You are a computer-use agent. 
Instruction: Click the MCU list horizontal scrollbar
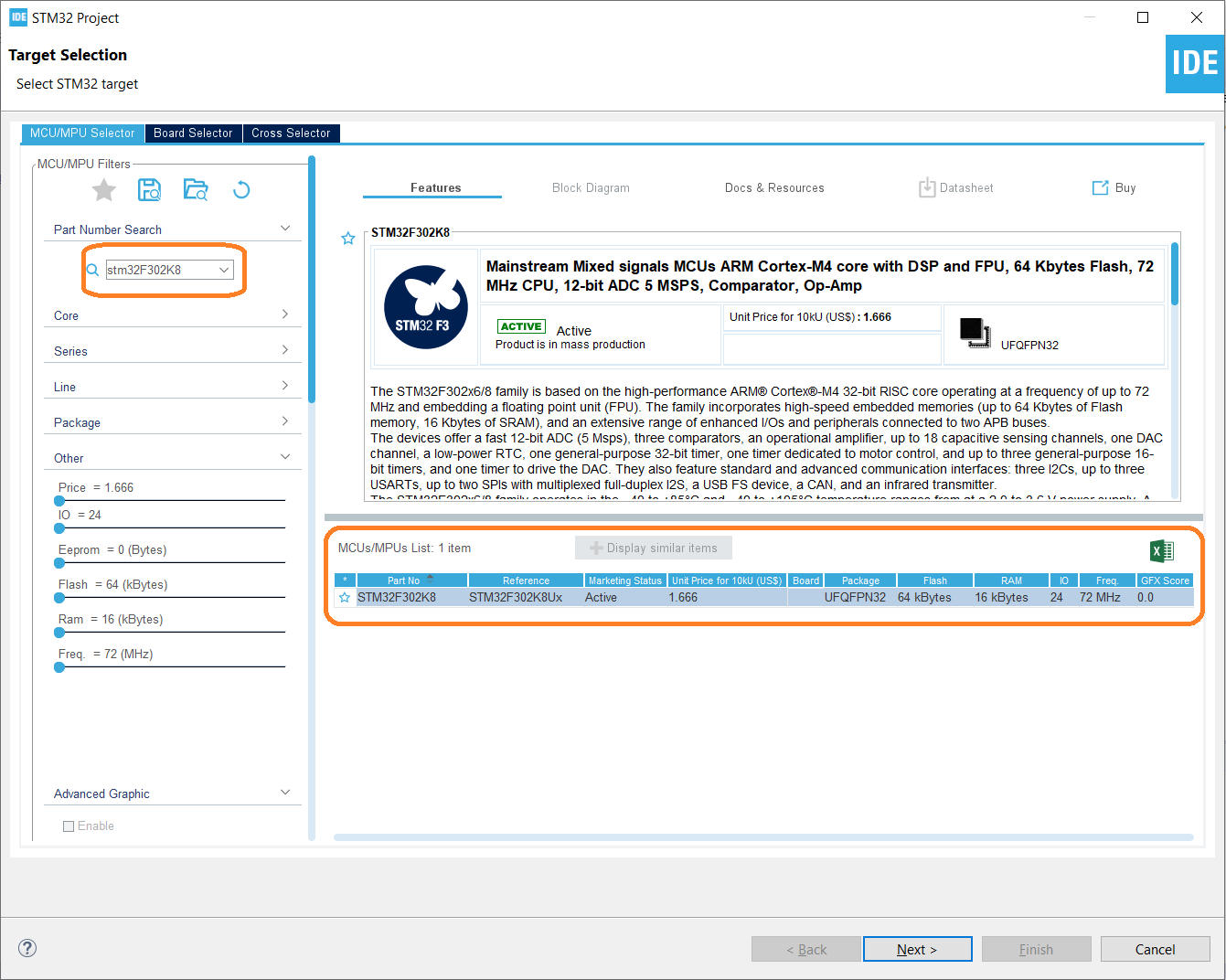click(763, 837)
